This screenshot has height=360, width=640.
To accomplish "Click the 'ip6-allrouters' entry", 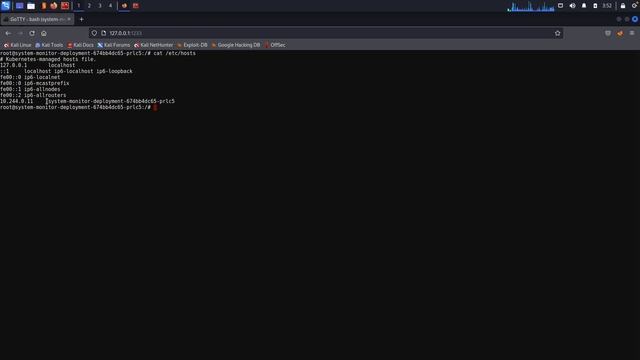I will click(45, 95).
